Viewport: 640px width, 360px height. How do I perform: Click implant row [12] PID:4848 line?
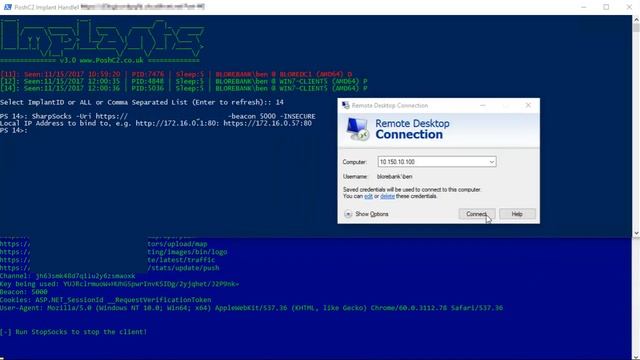click(x=183, y=81)
